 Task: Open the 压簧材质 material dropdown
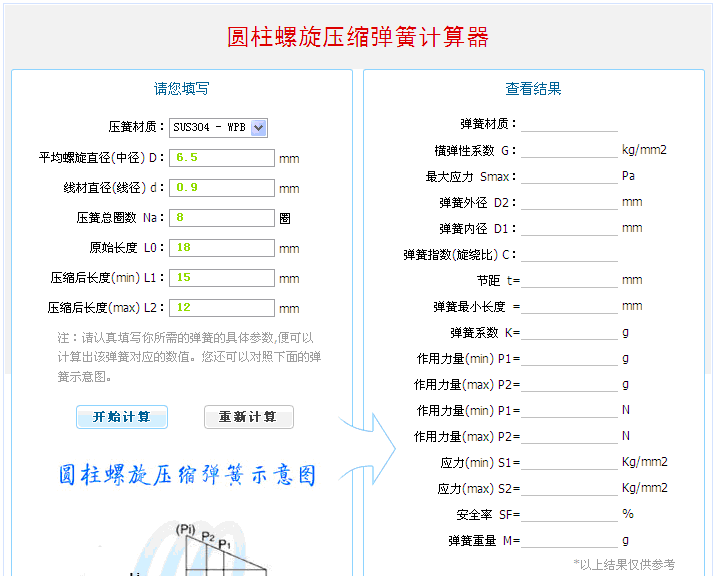pos(218,127)
